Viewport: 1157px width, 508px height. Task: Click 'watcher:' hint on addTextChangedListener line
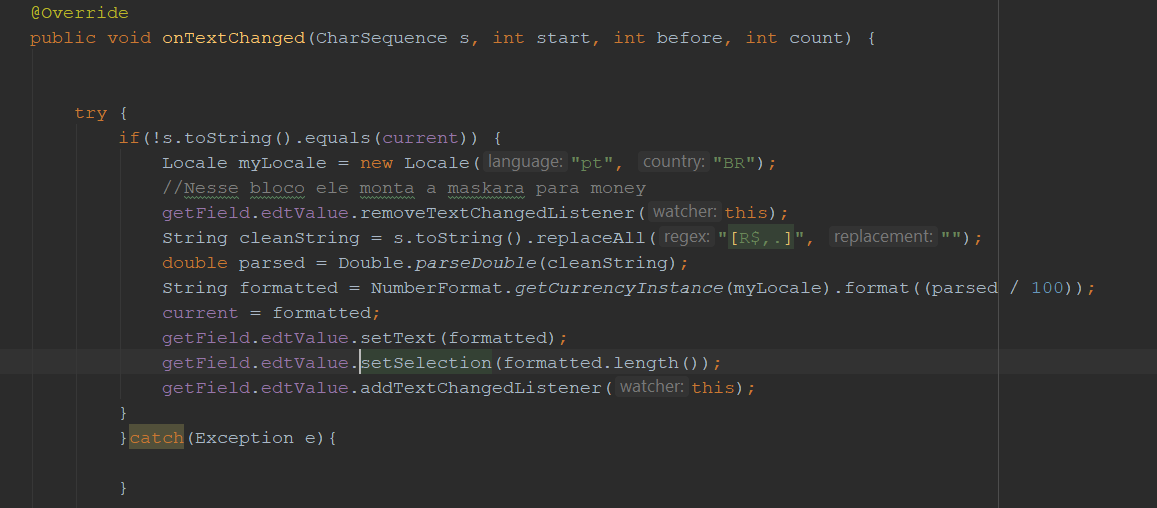point(652,387)
